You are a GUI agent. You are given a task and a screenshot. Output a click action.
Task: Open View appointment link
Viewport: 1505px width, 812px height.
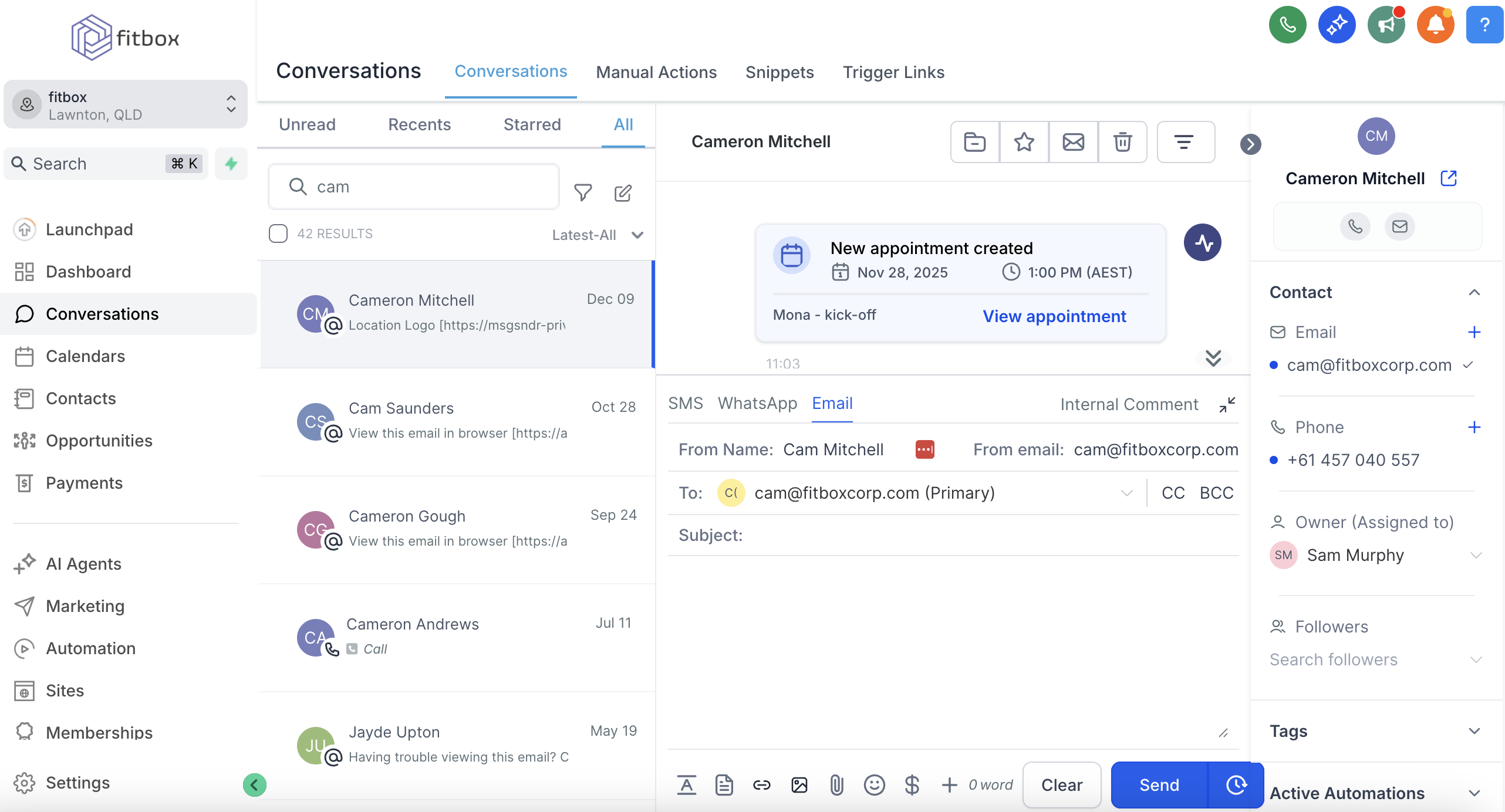1054,316
